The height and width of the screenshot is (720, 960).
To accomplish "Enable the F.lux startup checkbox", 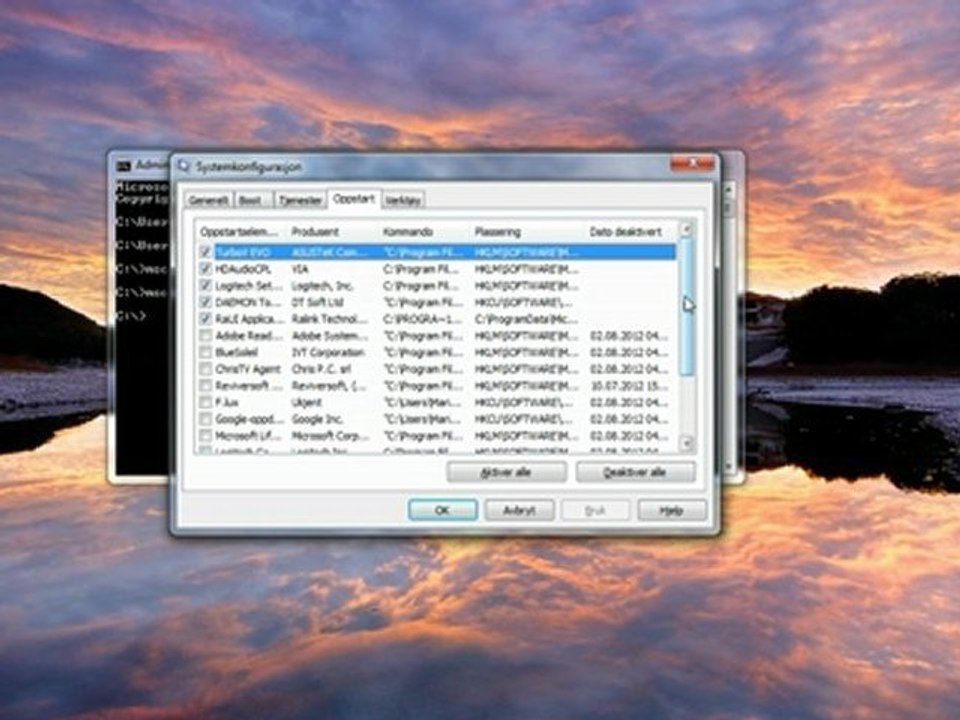I will click(x=206, y=402).
